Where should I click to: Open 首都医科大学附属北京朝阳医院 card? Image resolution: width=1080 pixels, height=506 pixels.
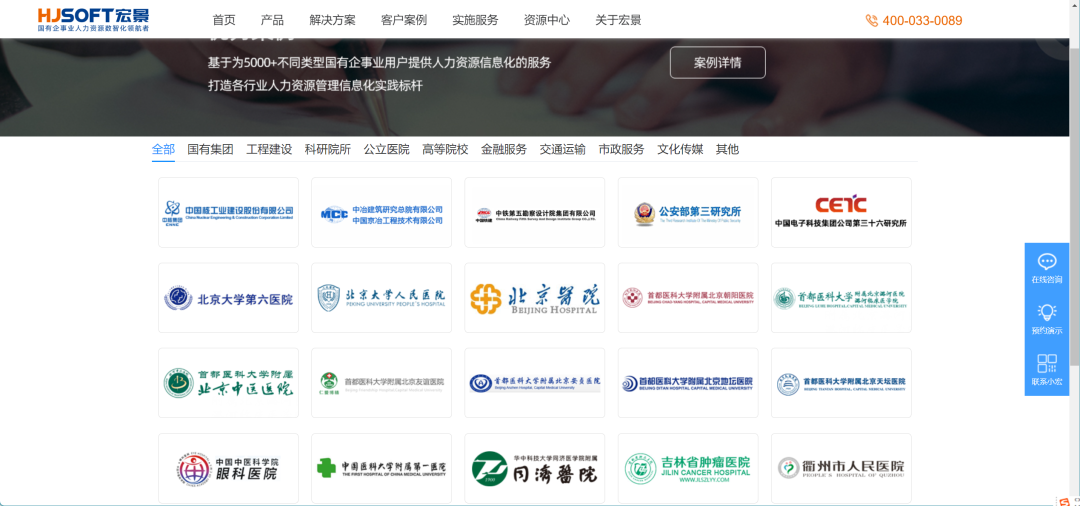tap(688, 298)
